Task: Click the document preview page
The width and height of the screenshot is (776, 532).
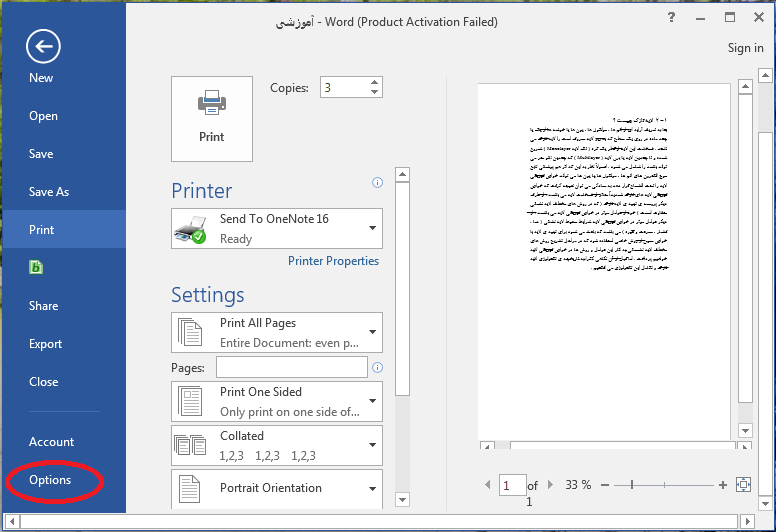Action: (x=604, y=261)
